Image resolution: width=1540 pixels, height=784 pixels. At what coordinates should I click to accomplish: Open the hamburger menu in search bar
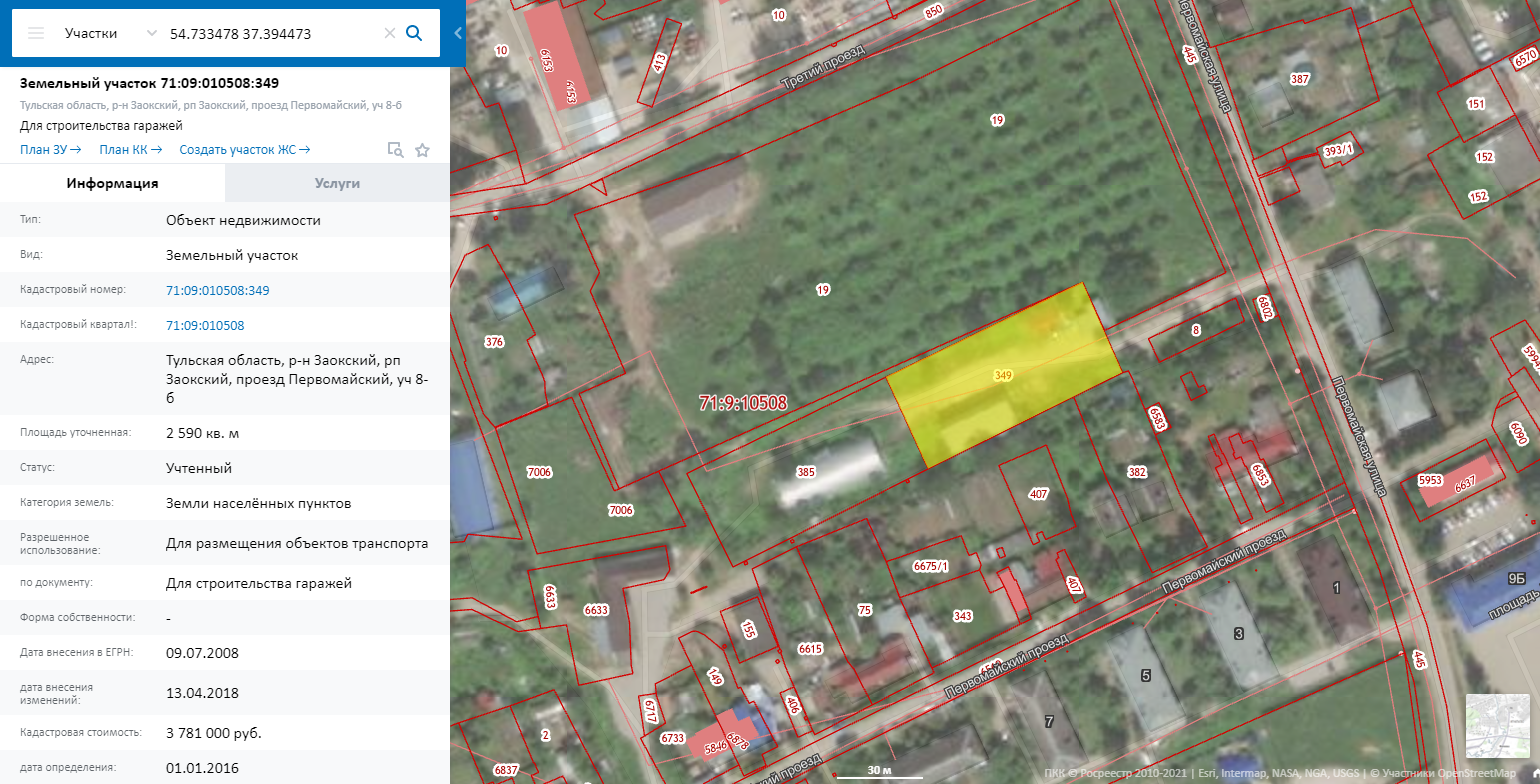(36, 33)
